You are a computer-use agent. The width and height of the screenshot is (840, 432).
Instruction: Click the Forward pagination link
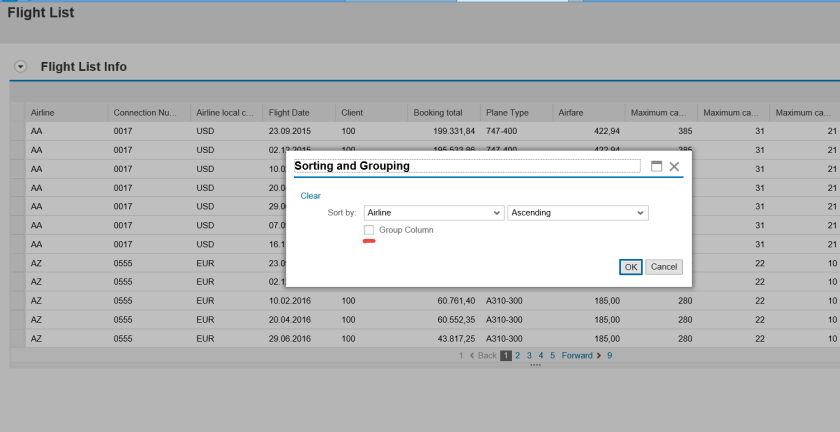577,355
